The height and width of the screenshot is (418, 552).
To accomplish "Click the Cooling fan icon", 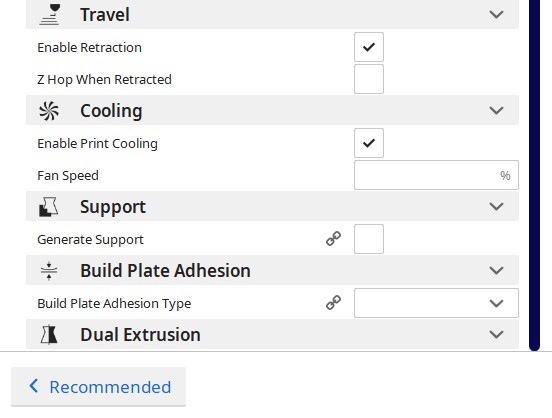I will tap(49, 111).
